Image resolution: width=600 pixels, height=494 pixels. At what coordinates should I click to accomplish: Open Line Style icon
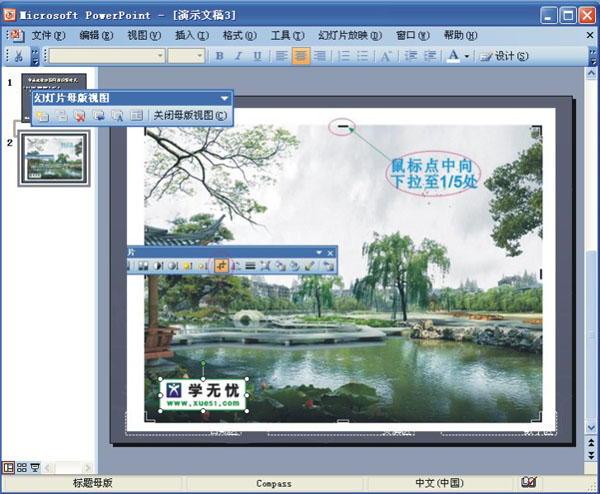tap(250, 266)
